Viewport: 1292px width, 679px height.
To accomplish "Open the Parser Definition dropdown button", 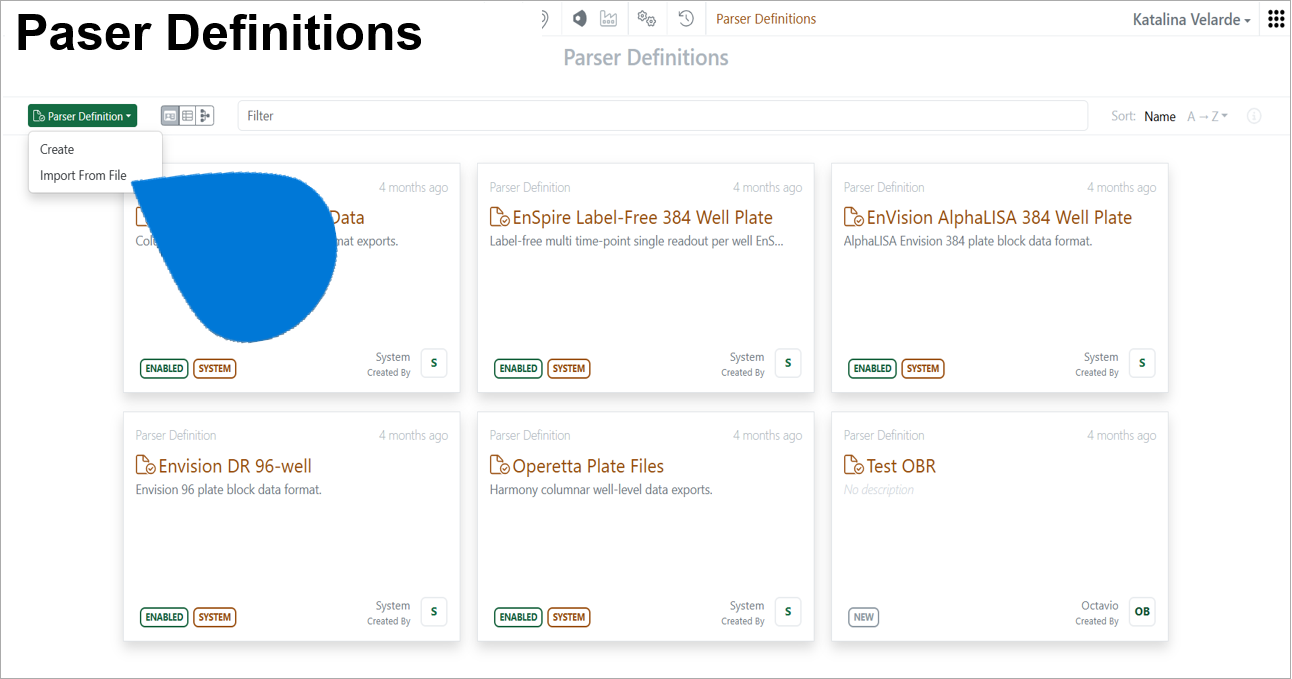I will coord(82,115).
